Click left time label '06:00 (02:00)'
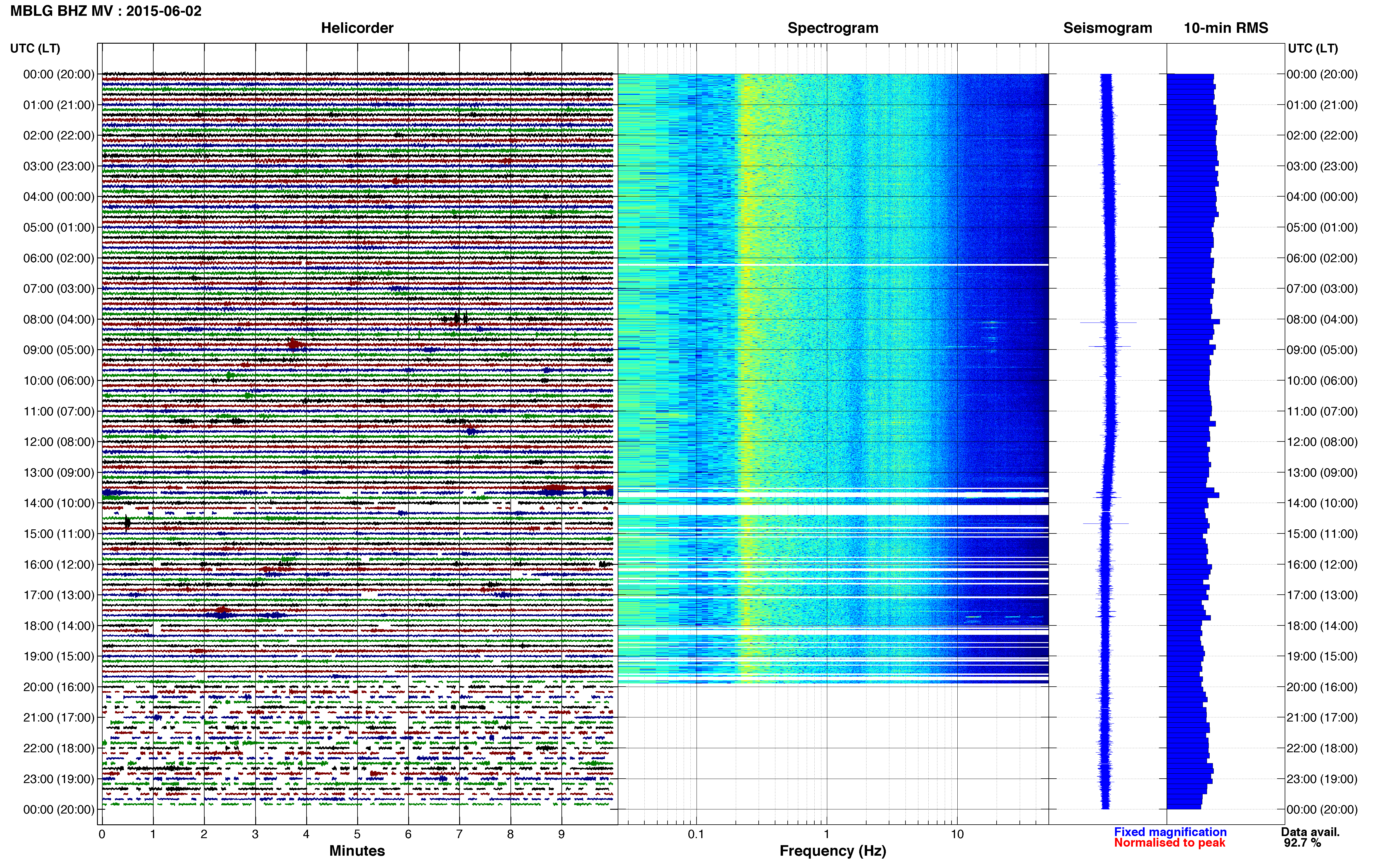 59,258
